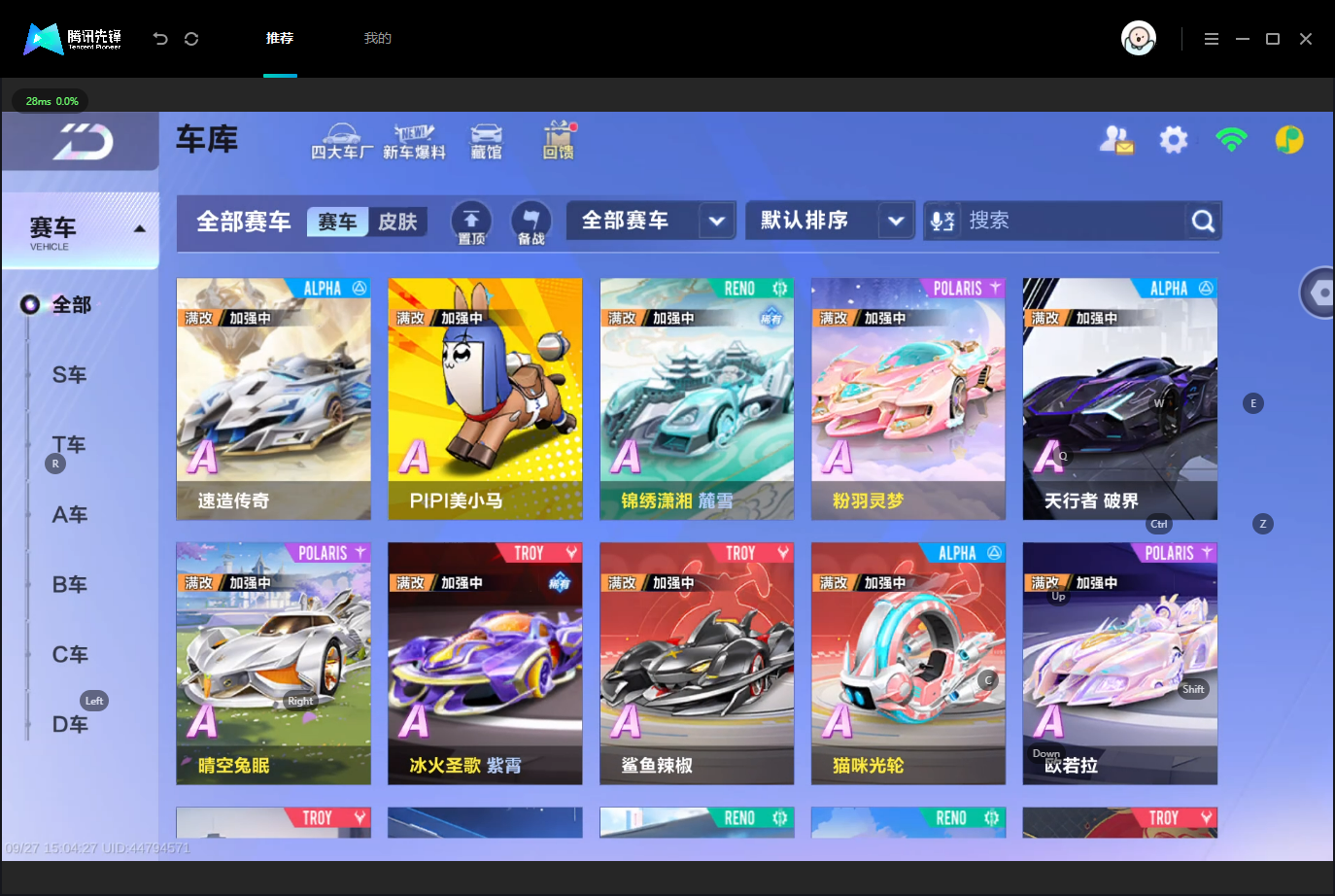Image resolution: width=1335 pixels, height=896 pixels.
Task: Filter by A车 category
Action: (69, 515)
